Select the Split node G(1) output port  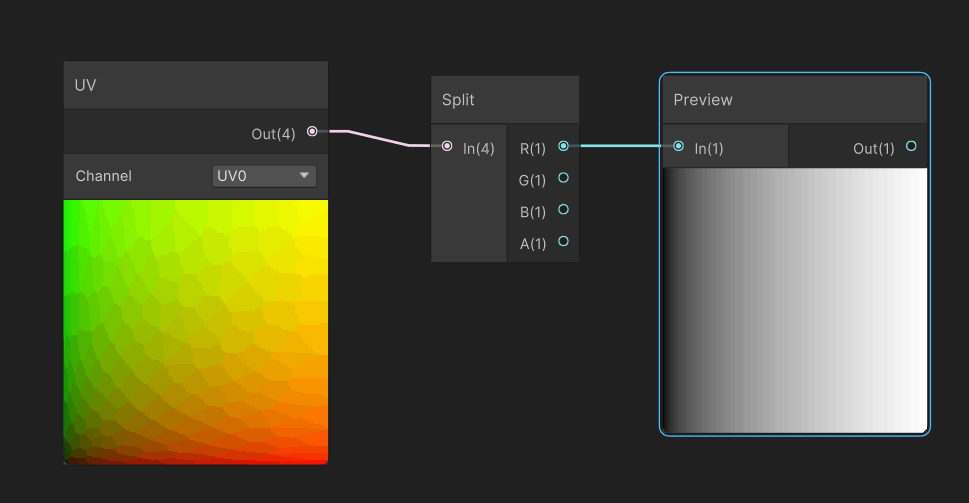point(563,178)
